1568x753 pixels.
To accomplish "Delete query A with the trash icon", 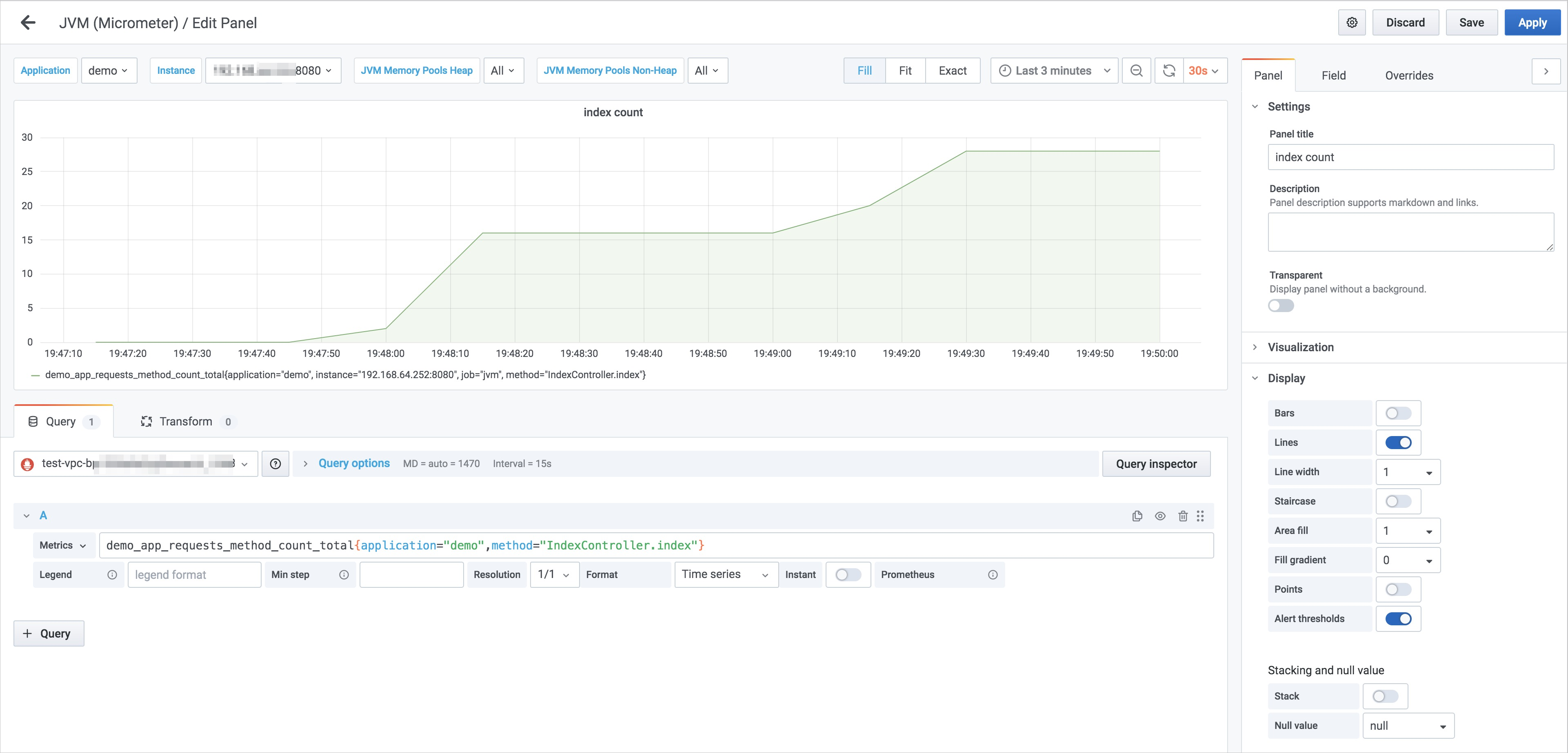I will pos(1183,516).
